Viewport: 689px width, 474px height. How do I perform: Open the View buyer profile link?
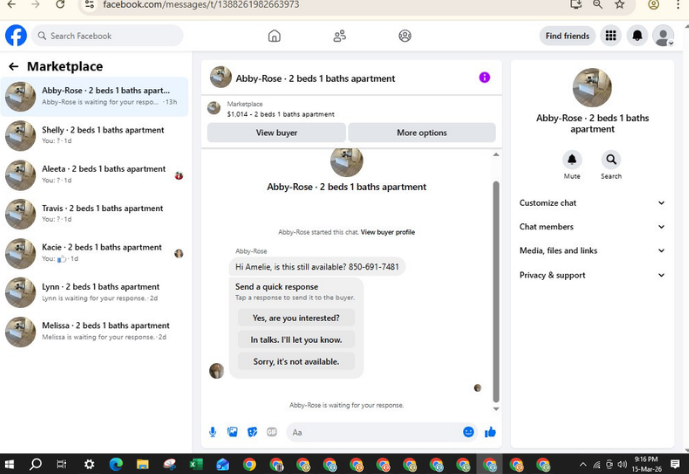pos(388,232)
